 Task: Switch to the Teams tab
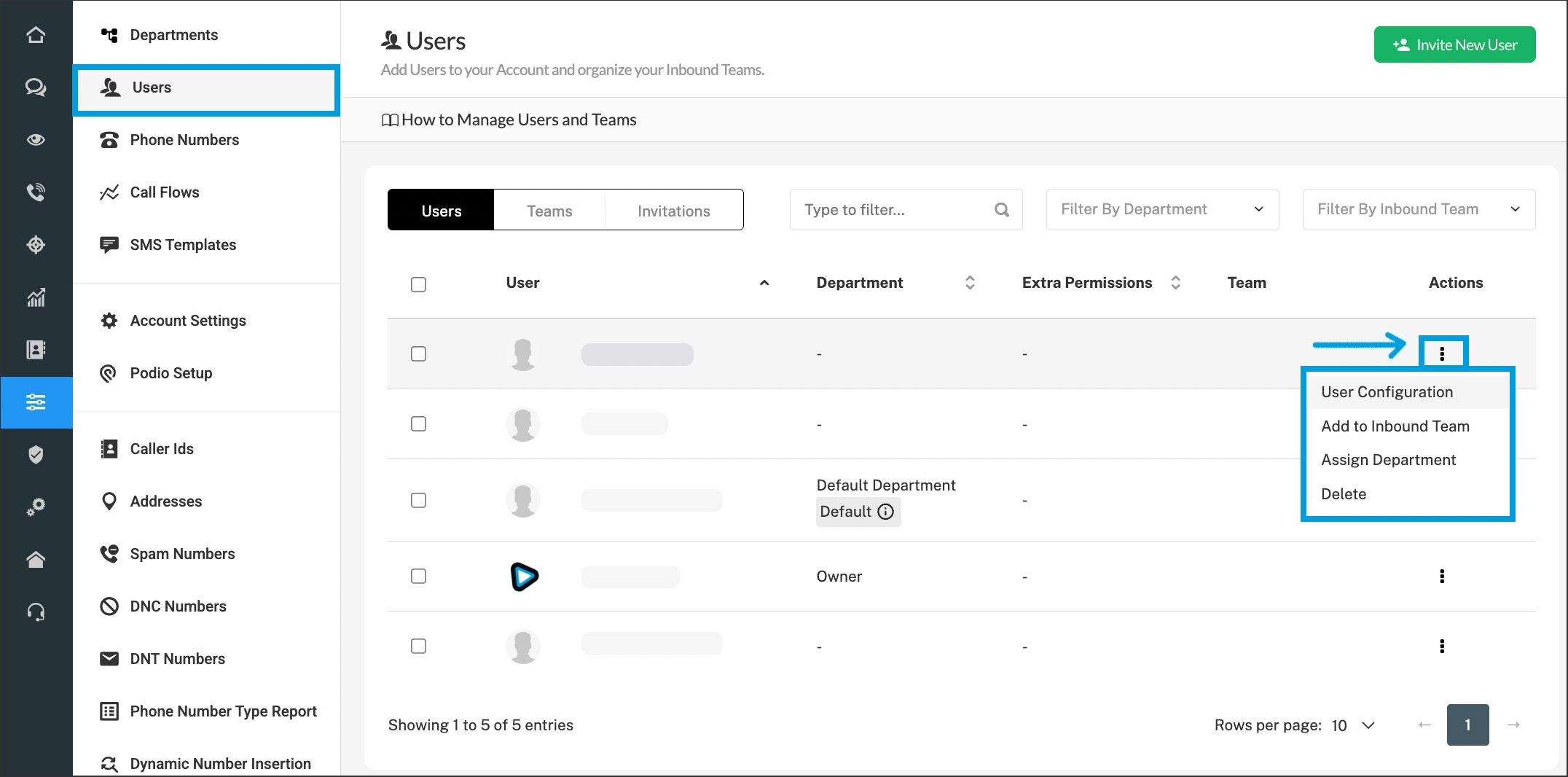tap(549, 211)
